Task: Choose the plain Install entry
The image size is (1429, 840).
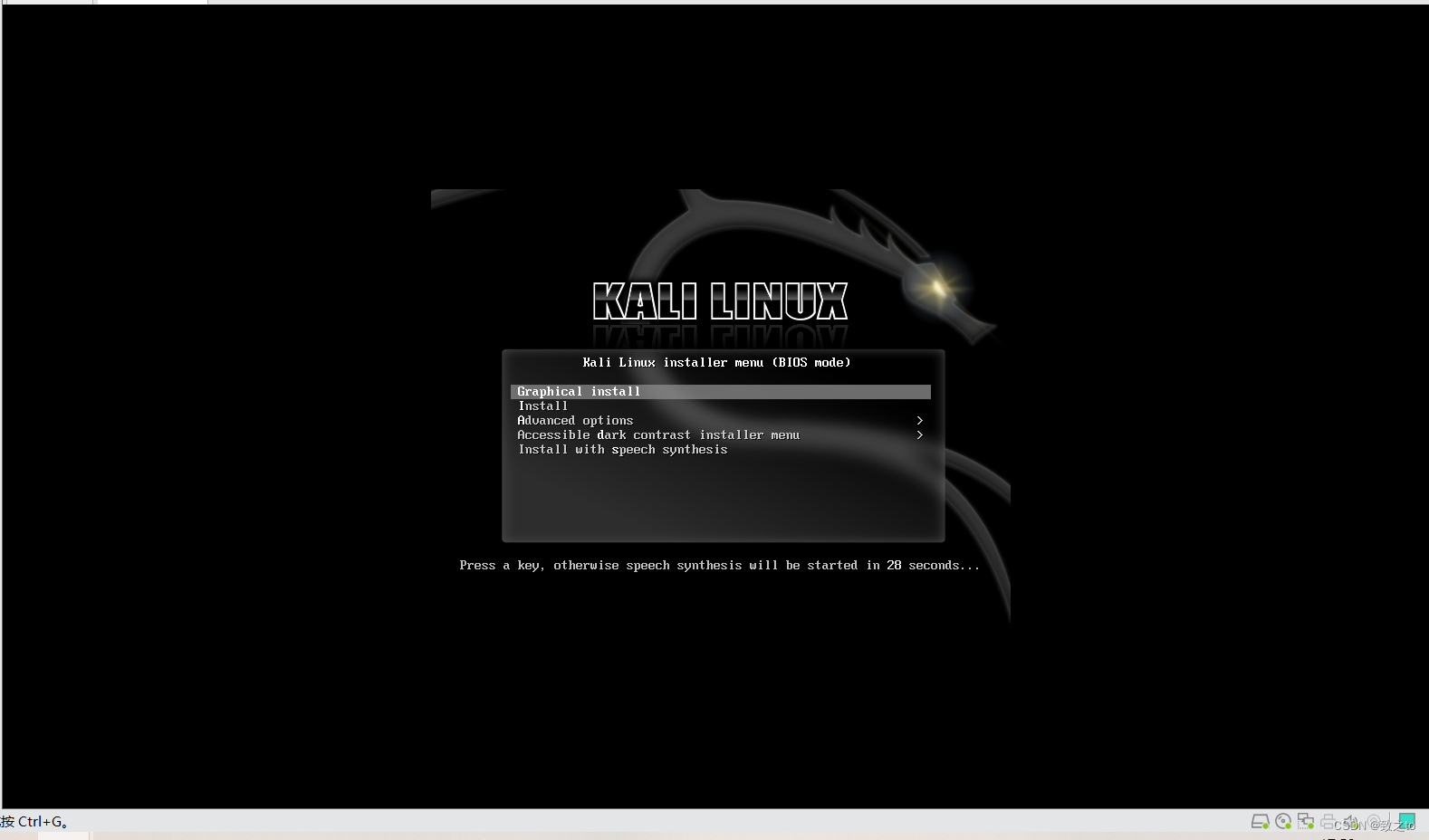Action: point(543,406)
